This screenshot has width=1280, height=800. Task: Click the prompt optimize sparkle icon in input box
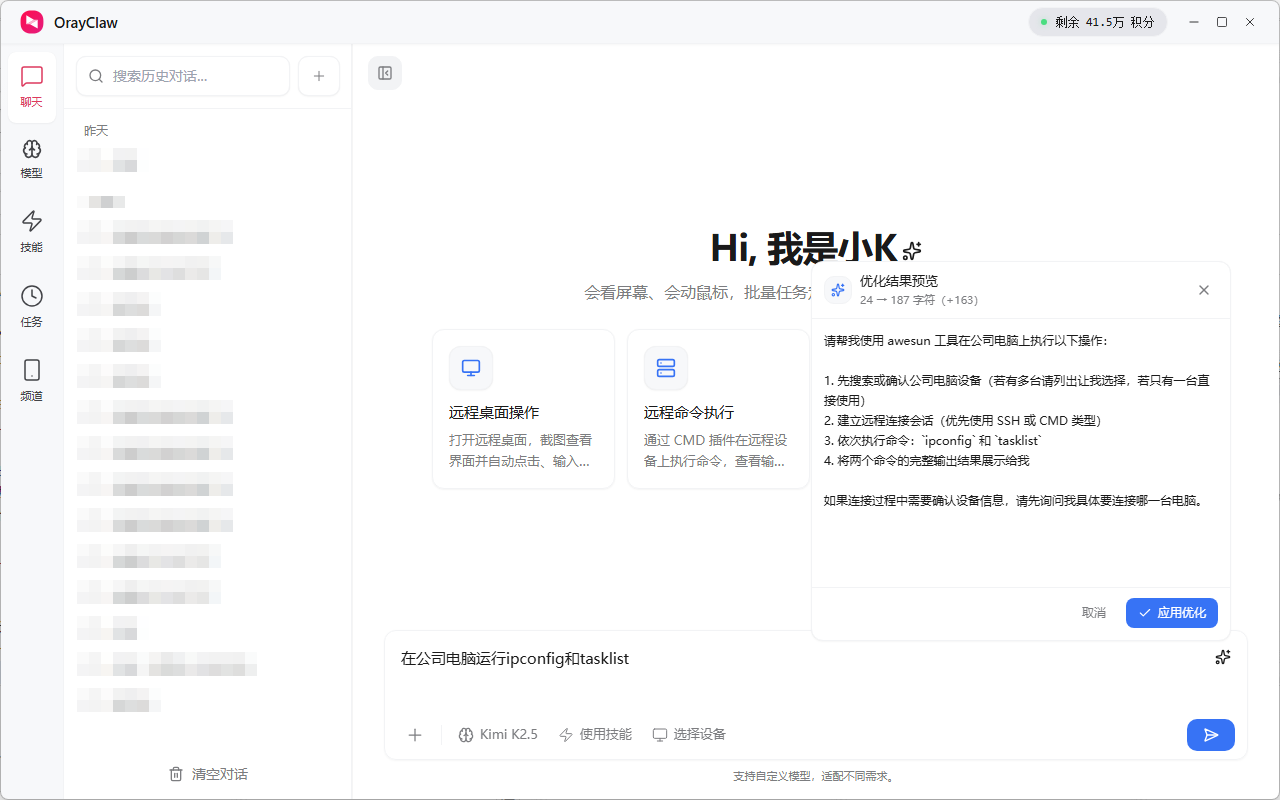[1222, 657]
